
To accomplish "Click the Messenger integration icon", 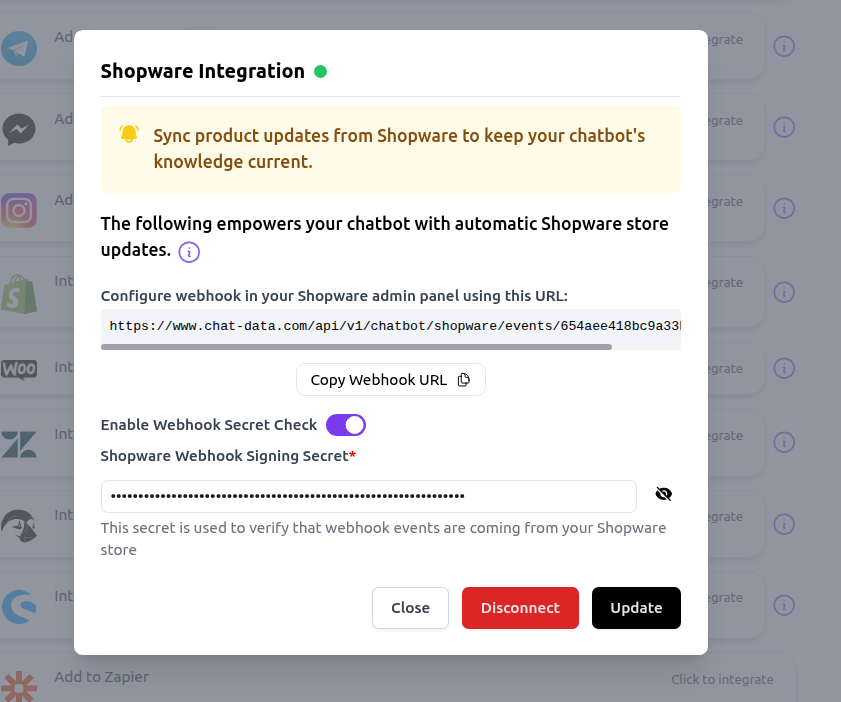I will click(19, 129).
